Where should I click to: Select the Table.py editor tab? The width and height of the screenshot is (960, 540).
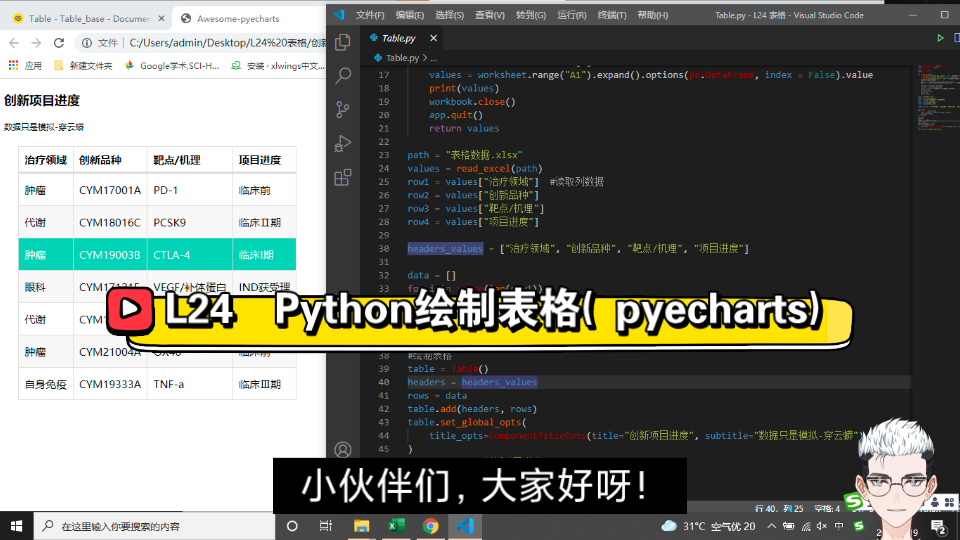[399, 38]
